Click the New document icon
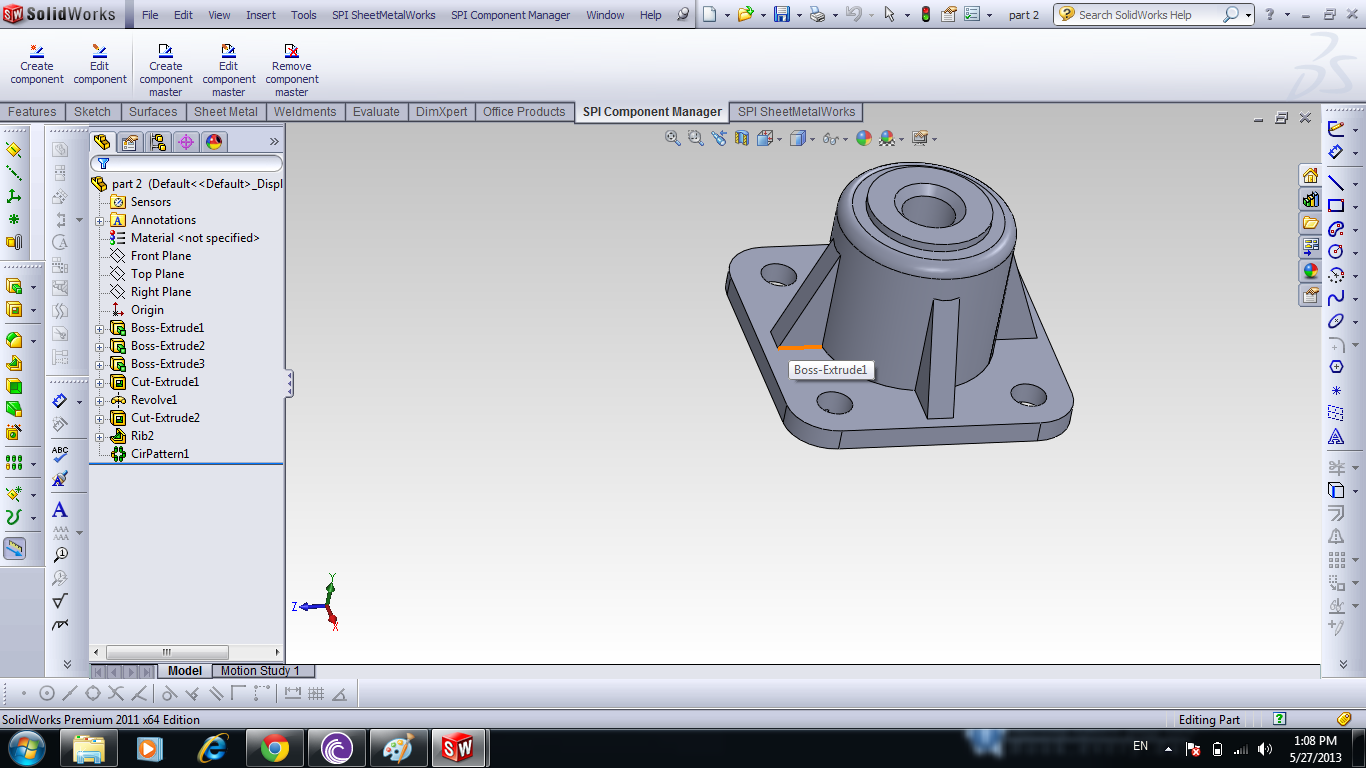The width and height of the screenshot is (1366, 768). pos(709,15)
